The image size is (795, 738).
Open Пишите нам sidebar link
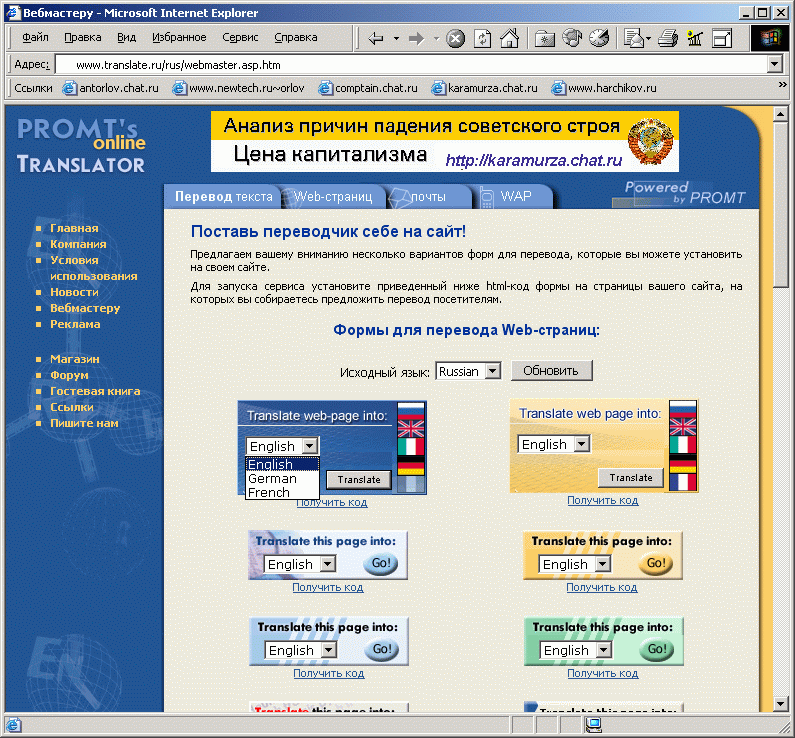click(x=84, y=423)
